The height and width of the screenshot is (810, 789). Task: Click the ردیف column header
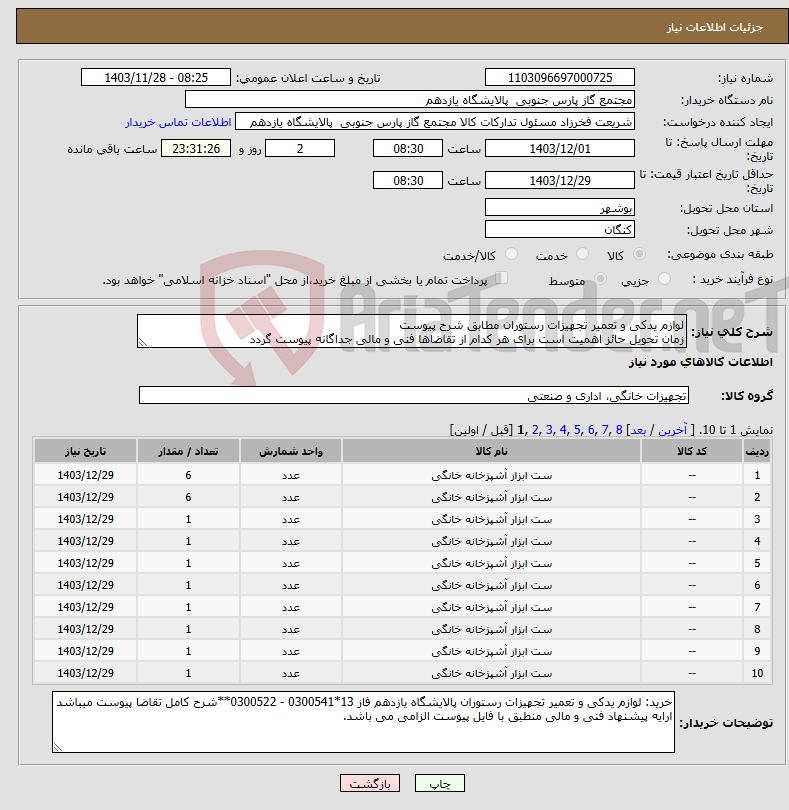pos(757,451)
